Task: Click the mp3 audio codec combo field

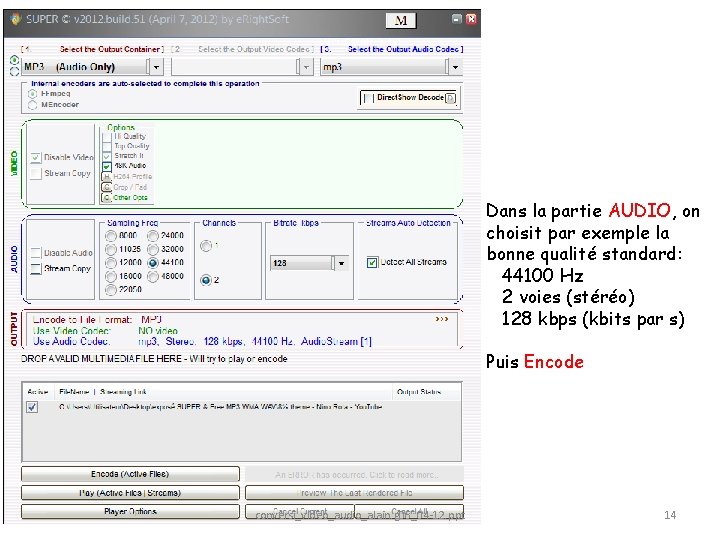Action: tap(384, 67)
